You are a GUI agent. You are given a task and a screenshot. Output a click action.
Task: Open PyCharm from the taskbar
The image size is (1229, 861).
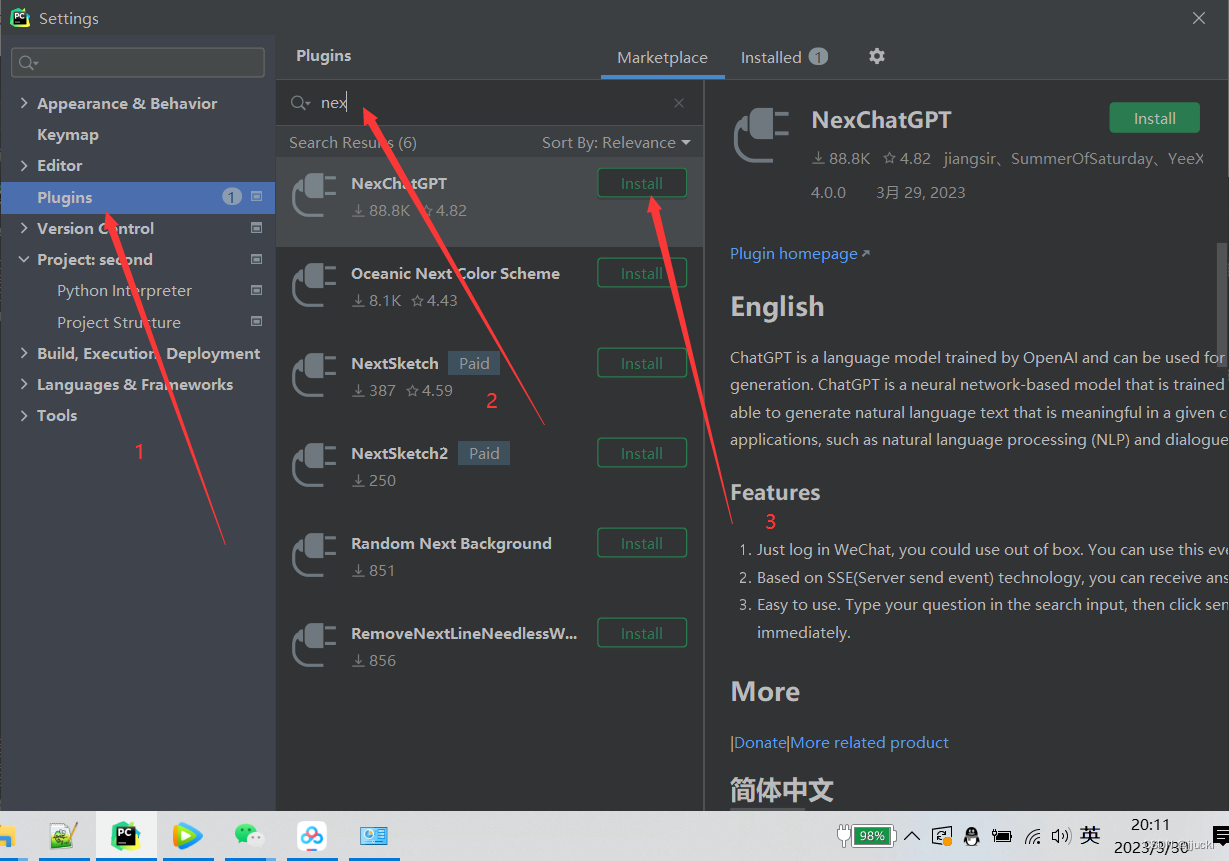point(125,836)
